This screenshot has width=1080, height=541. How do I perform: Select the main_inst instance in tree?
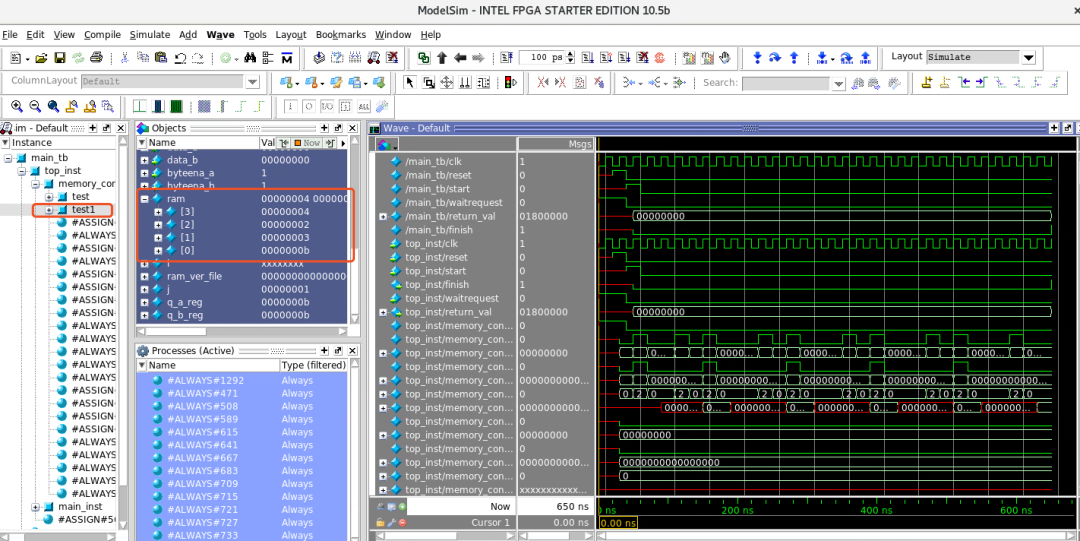point(80,507)
